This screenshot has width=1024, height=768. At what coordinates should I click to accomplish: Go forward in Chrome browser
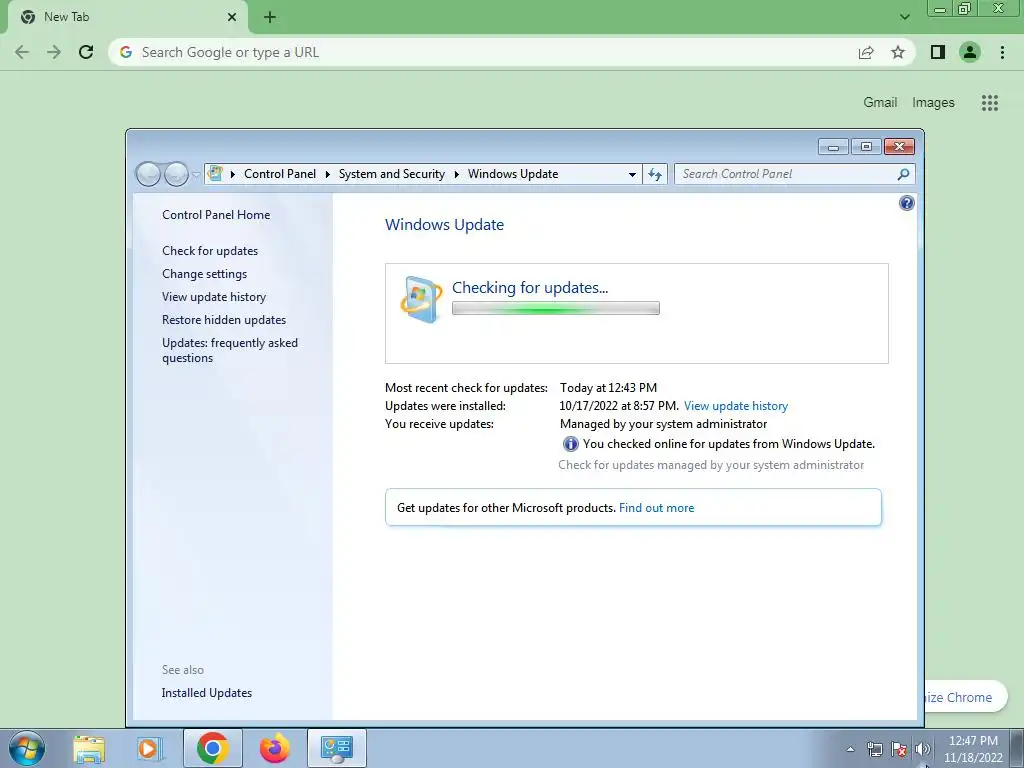click(x=54, y=52)
